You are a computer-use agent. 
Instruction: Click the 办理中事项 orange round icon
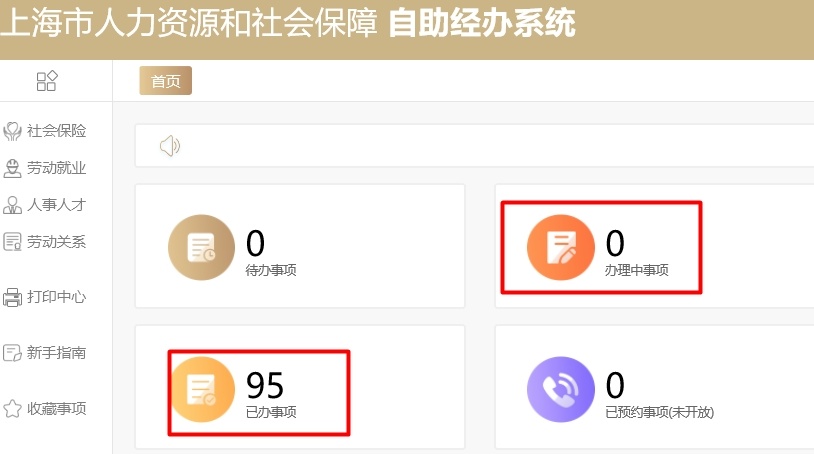[x=561, y=247]
